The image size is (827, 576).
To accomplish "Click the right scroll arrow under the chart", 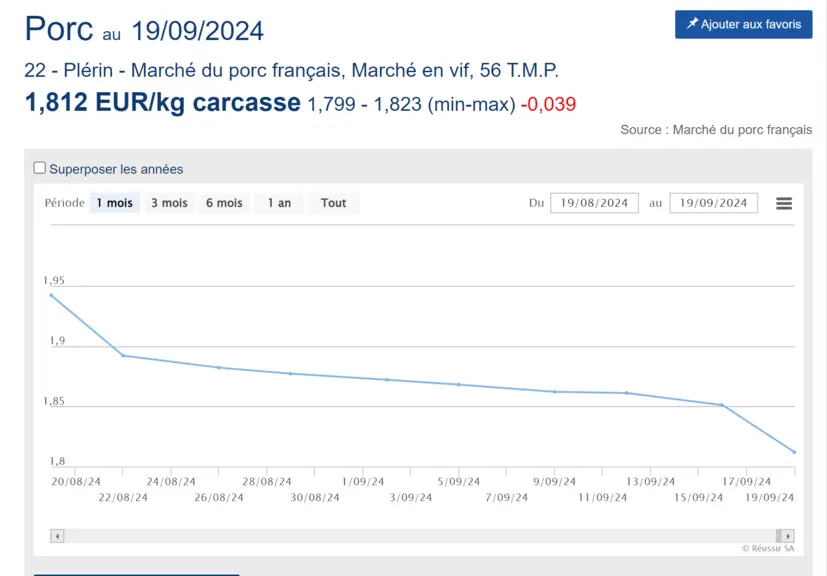I will 787,536.
